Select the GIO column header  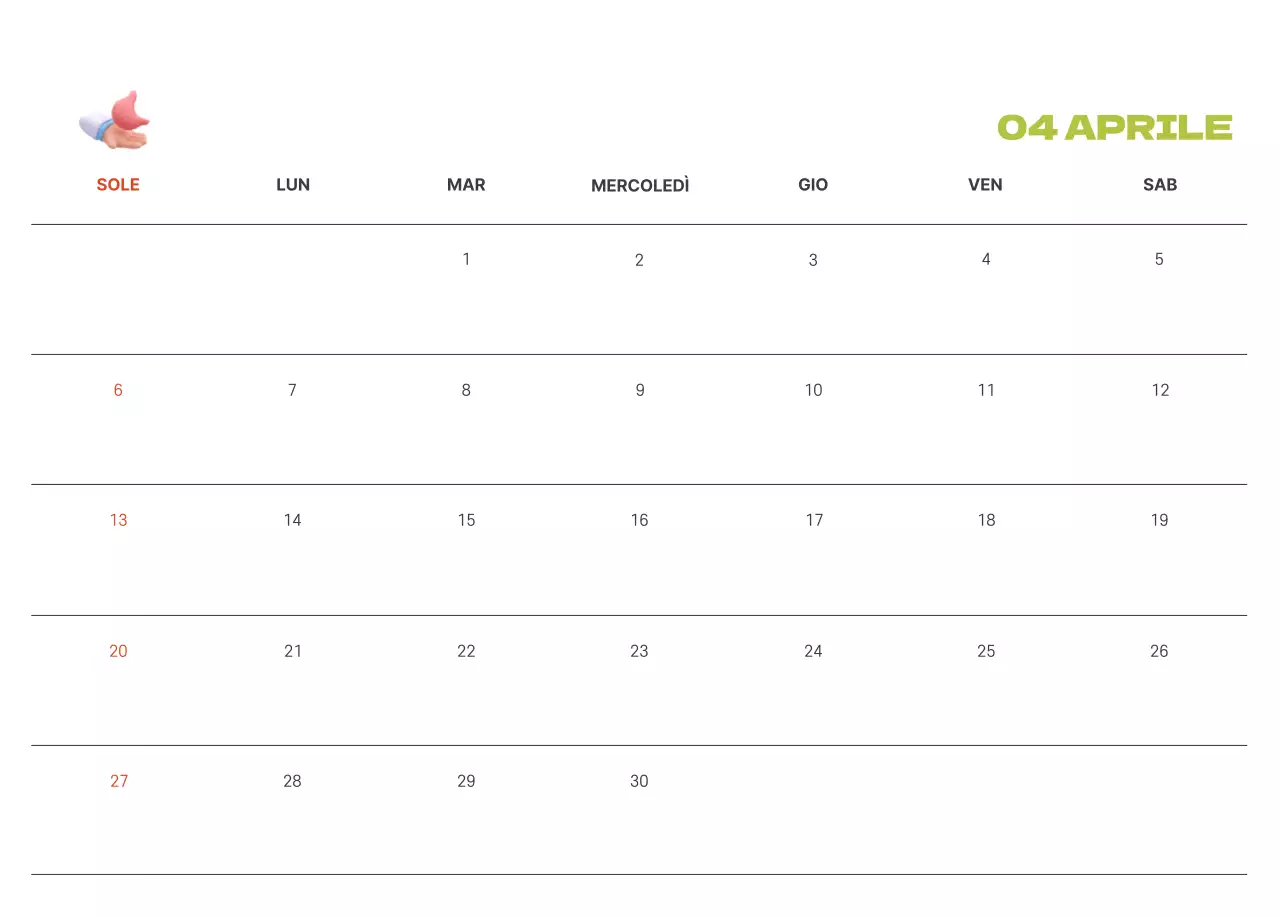tap(813, 185)
